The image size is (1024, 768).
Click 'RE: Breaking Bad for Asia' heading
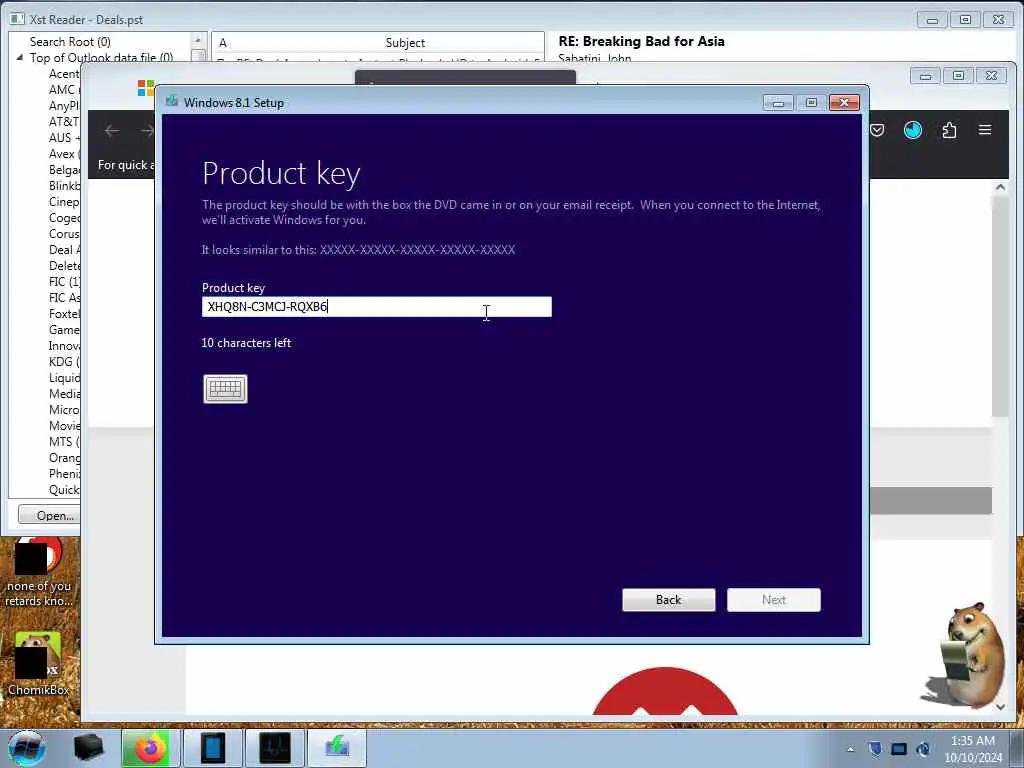641,41
